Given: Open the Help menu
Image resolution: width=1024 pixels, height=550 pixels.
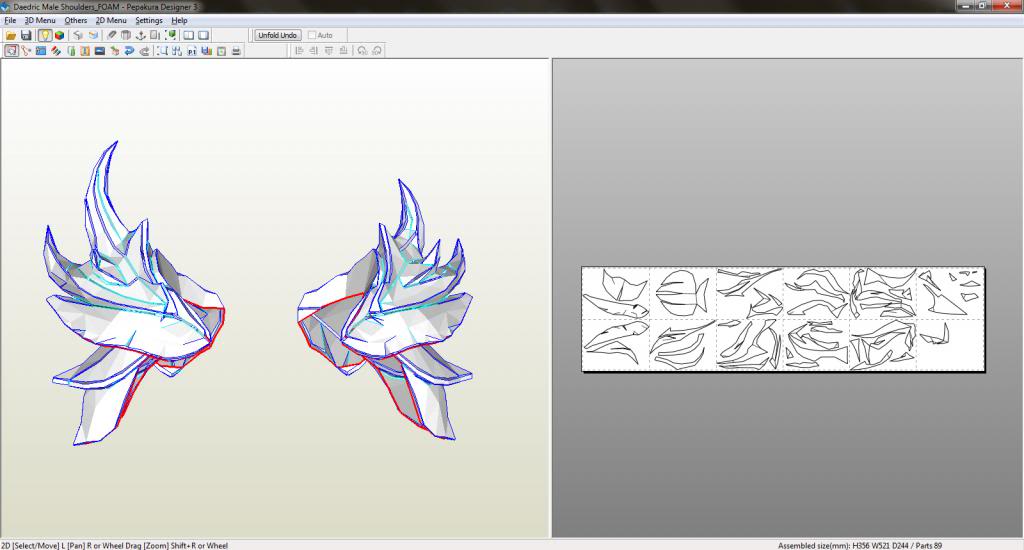Looking at the screenshot, I should (x=179, y=20).
